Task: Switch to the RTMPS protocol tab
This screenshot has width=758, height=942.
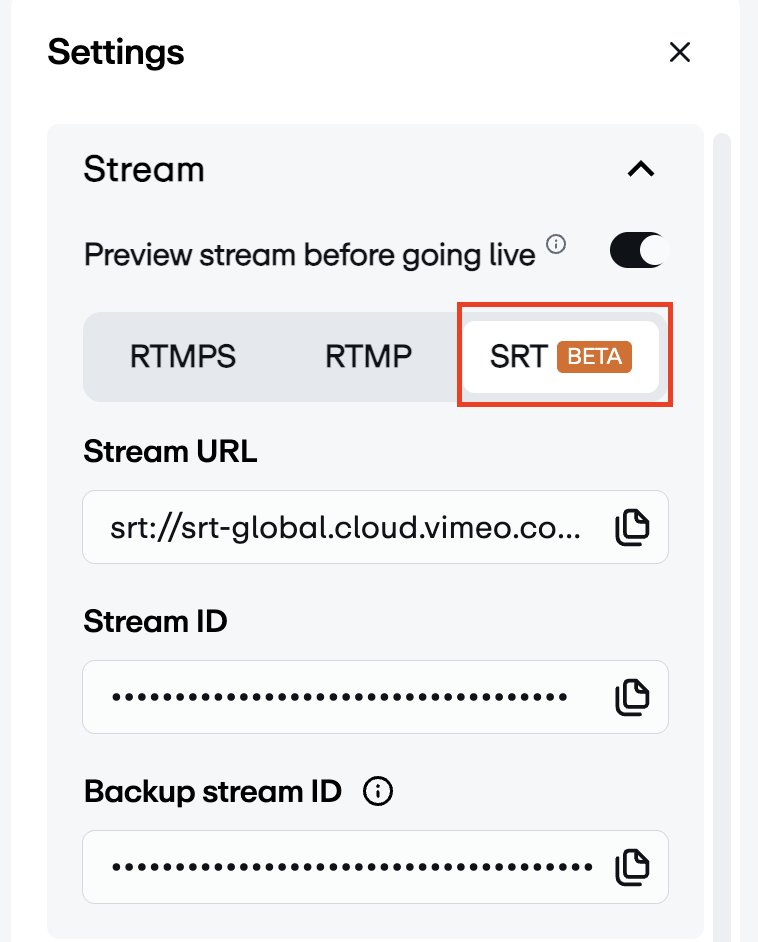Action: pos(183,357)
